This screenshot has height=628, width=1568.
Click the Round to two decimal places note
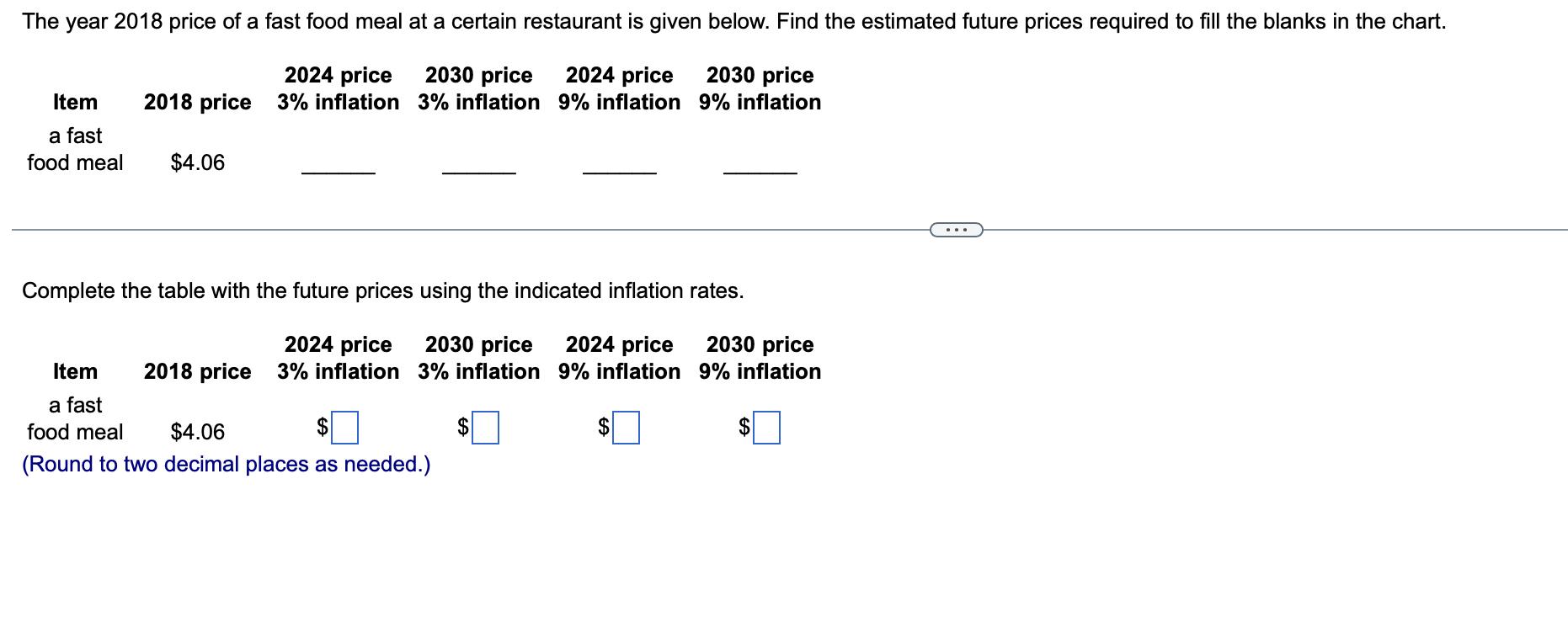pos(227,465)
